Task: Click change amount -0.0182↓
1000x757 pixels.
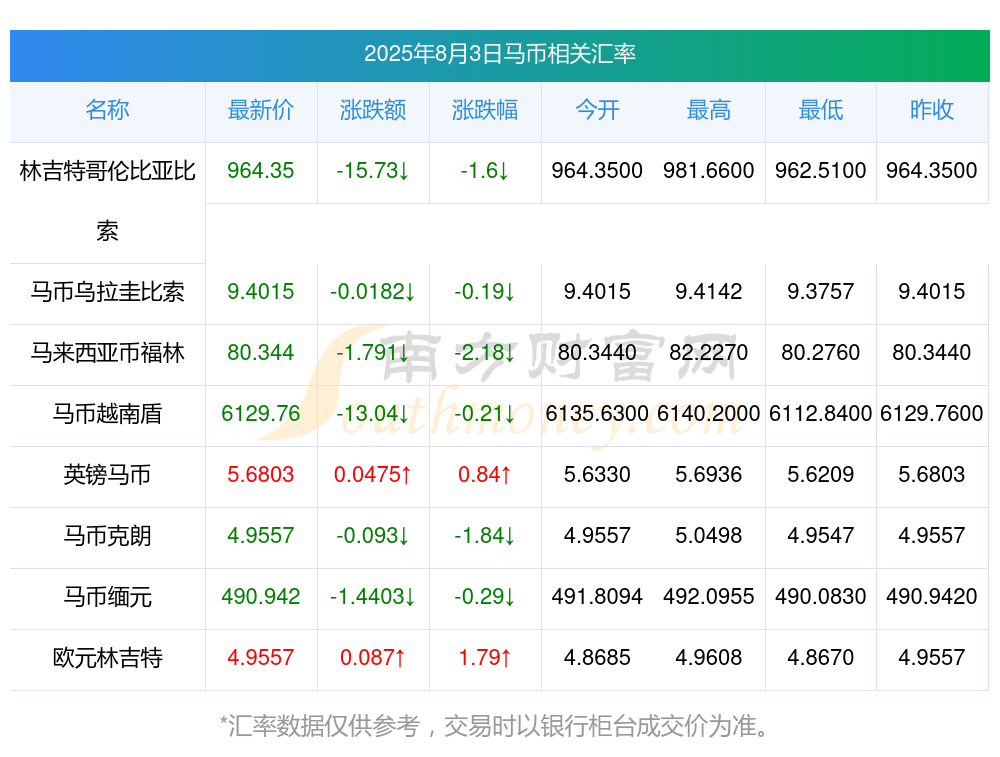Action: click(x=373, y=292)
